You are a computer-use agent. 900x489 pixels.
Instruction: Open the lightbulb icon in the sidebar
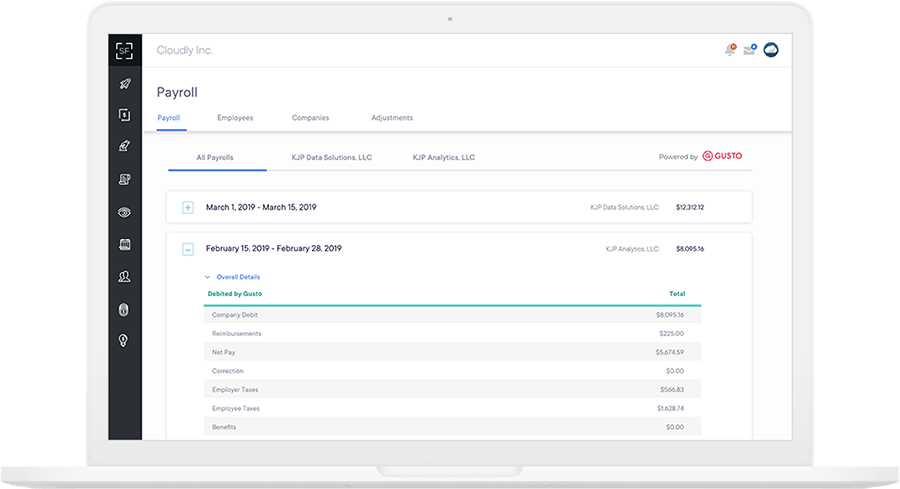(124, 341)
